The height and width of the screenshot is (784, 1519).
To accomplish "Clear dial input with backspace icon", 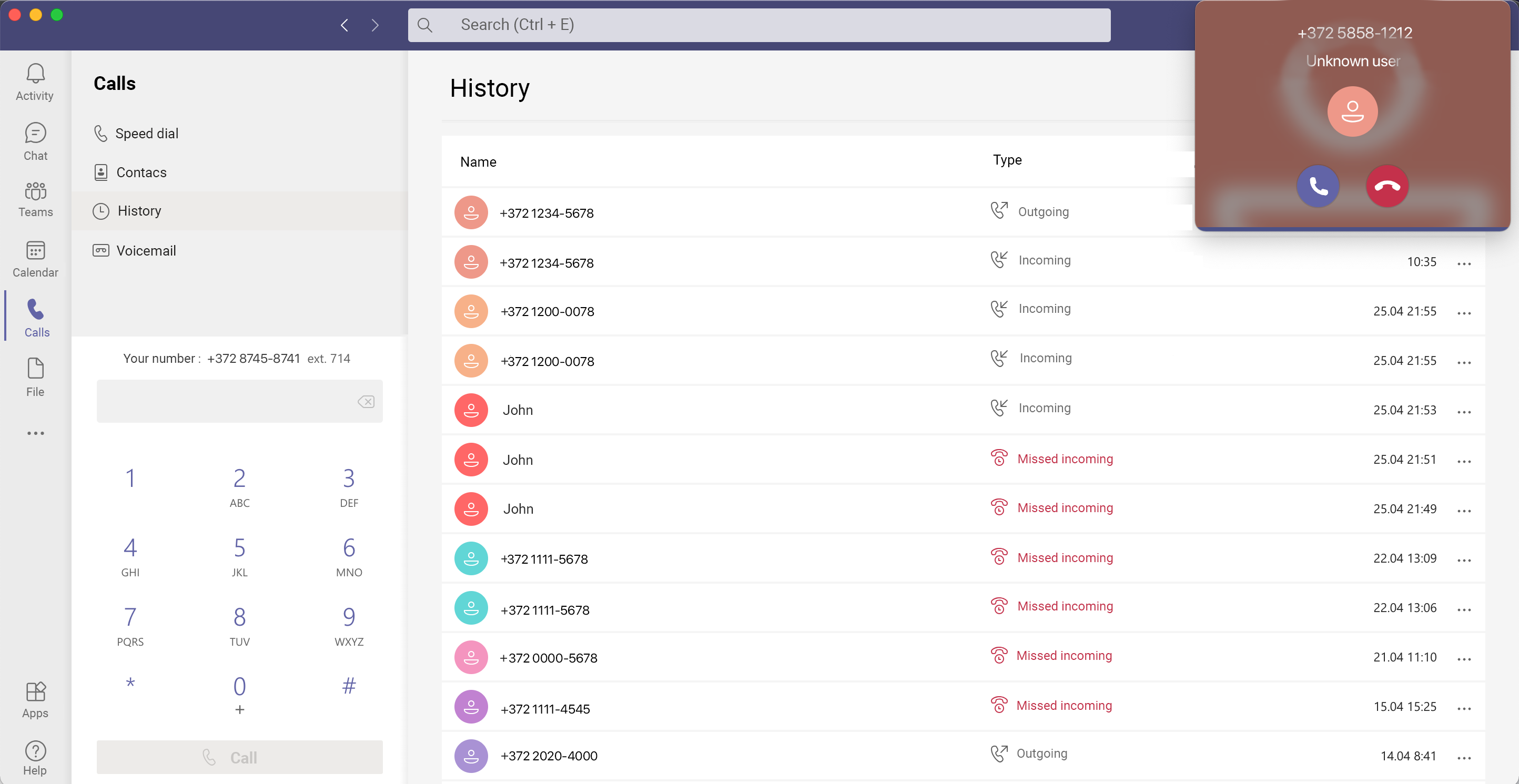I will [x=366, y=401].
